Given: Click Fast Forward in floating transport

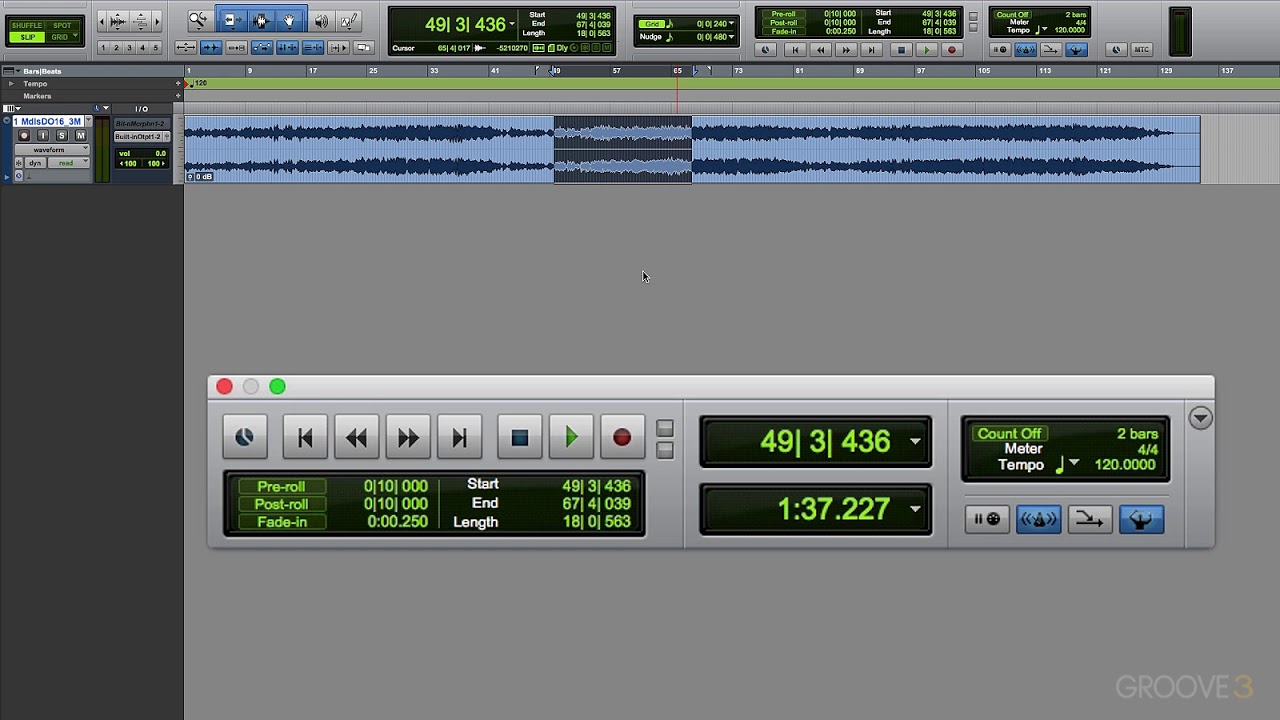Looking at the screenshot, I should pos(408,438).
